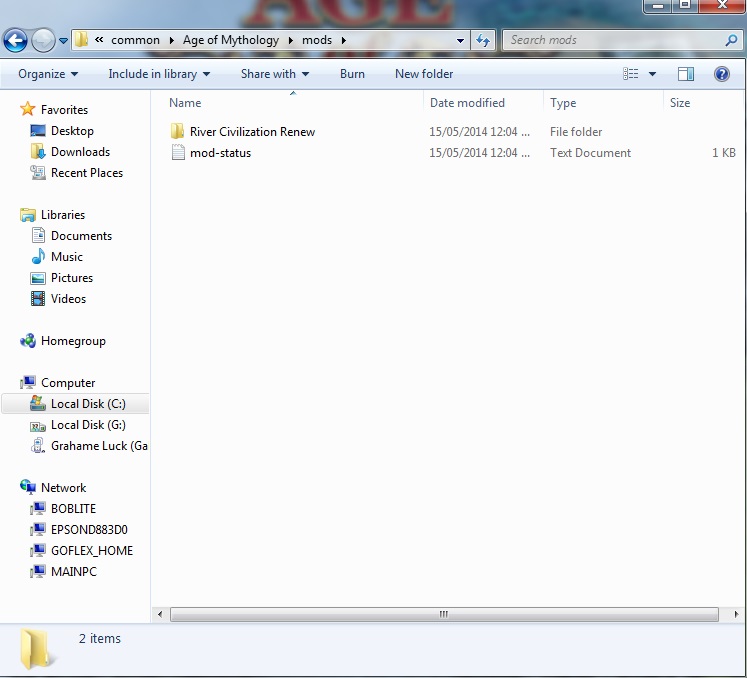Click the 'New folder' button
This screenshot has width=747, height=678.
tap(424, 74)
